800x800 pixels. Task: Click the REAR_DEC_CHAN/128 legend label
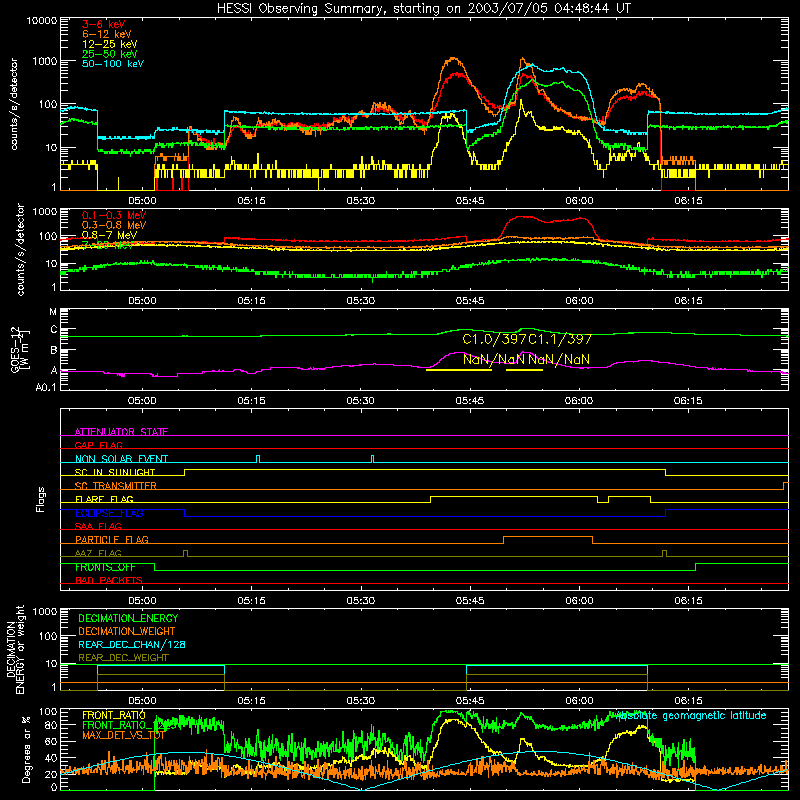132,645
